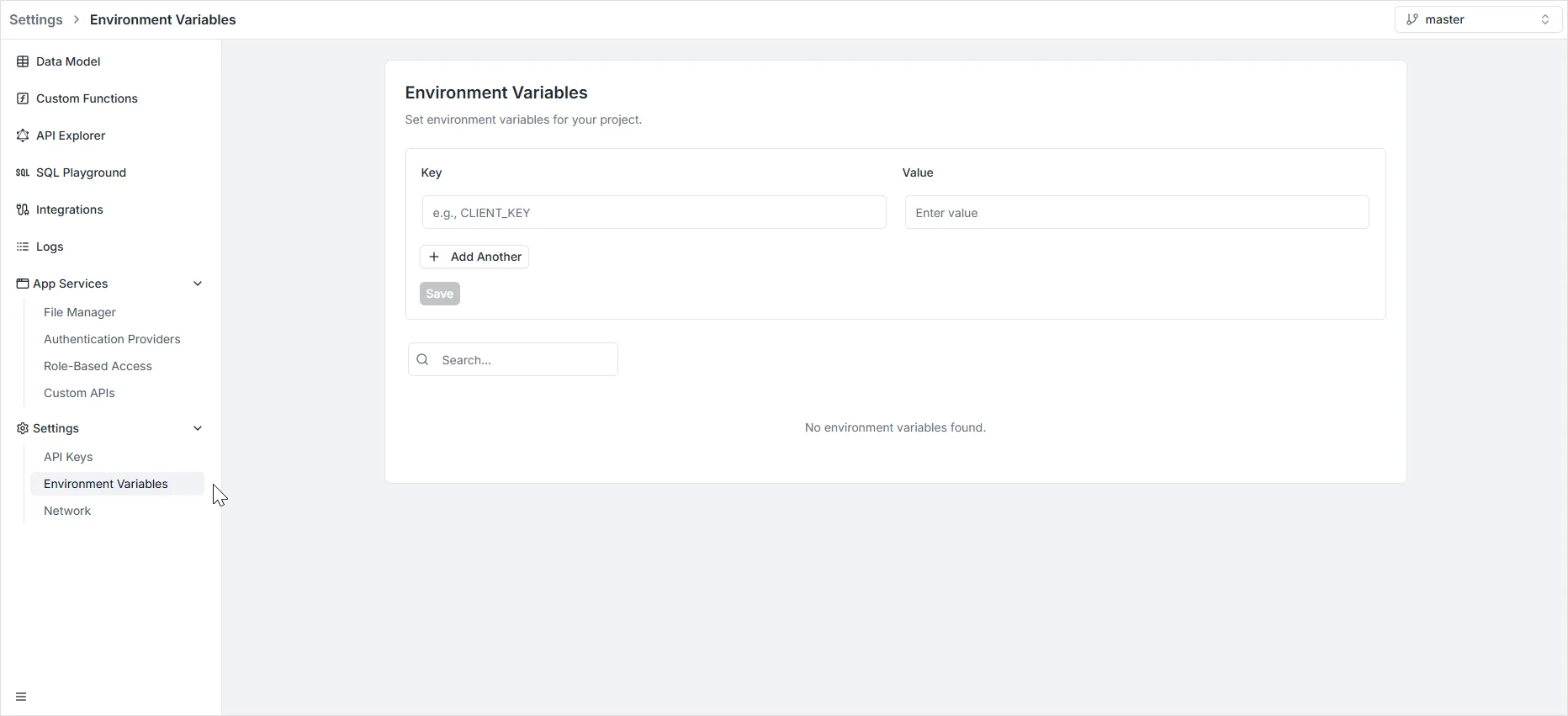The image size is (1568, 716).
Task: Click the 'No environment variables found.' message
Action: [895, 427]
